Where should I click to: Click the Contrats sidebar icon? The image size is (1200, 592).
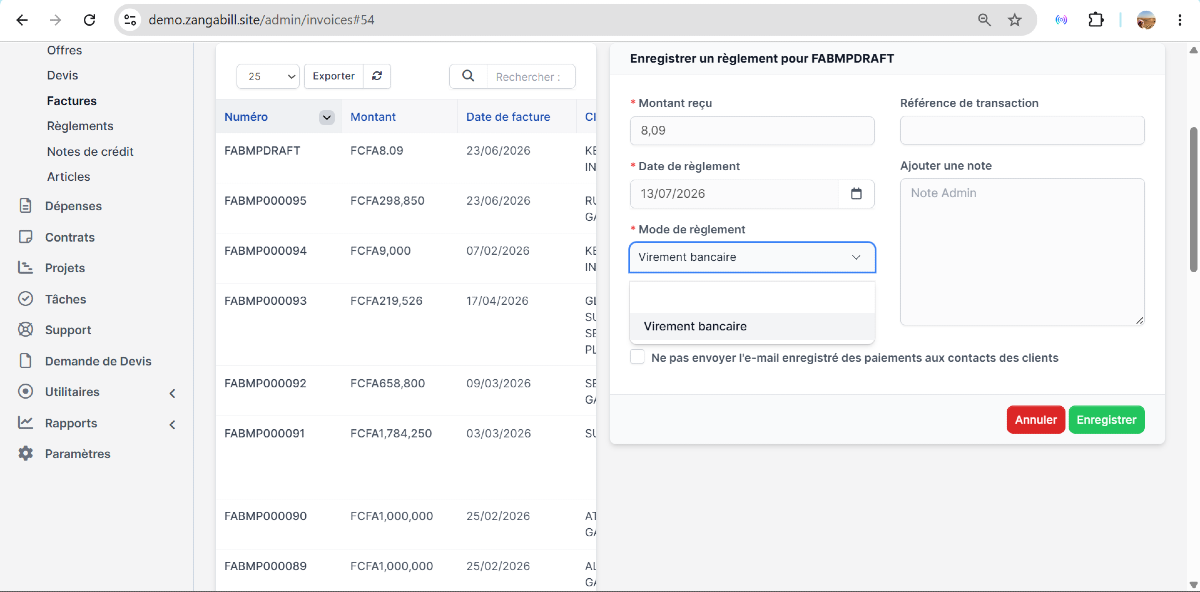tap(26, 237)
